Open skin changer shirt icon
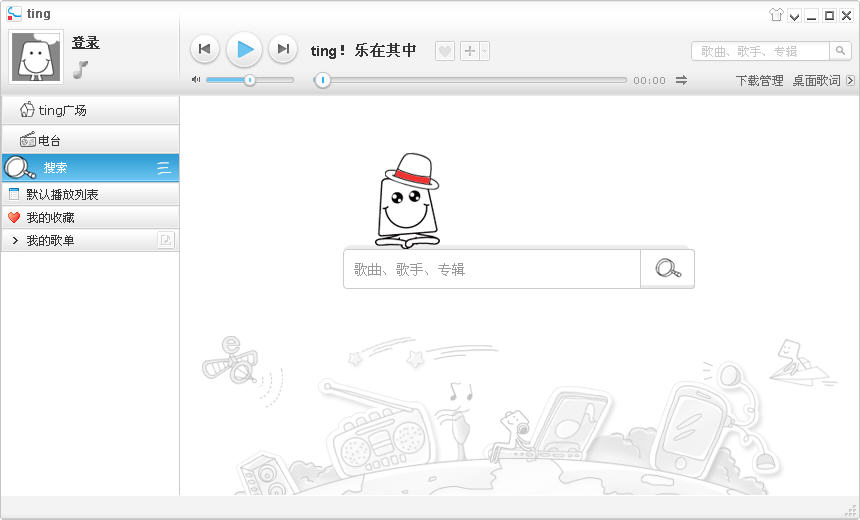 (776, 15)
